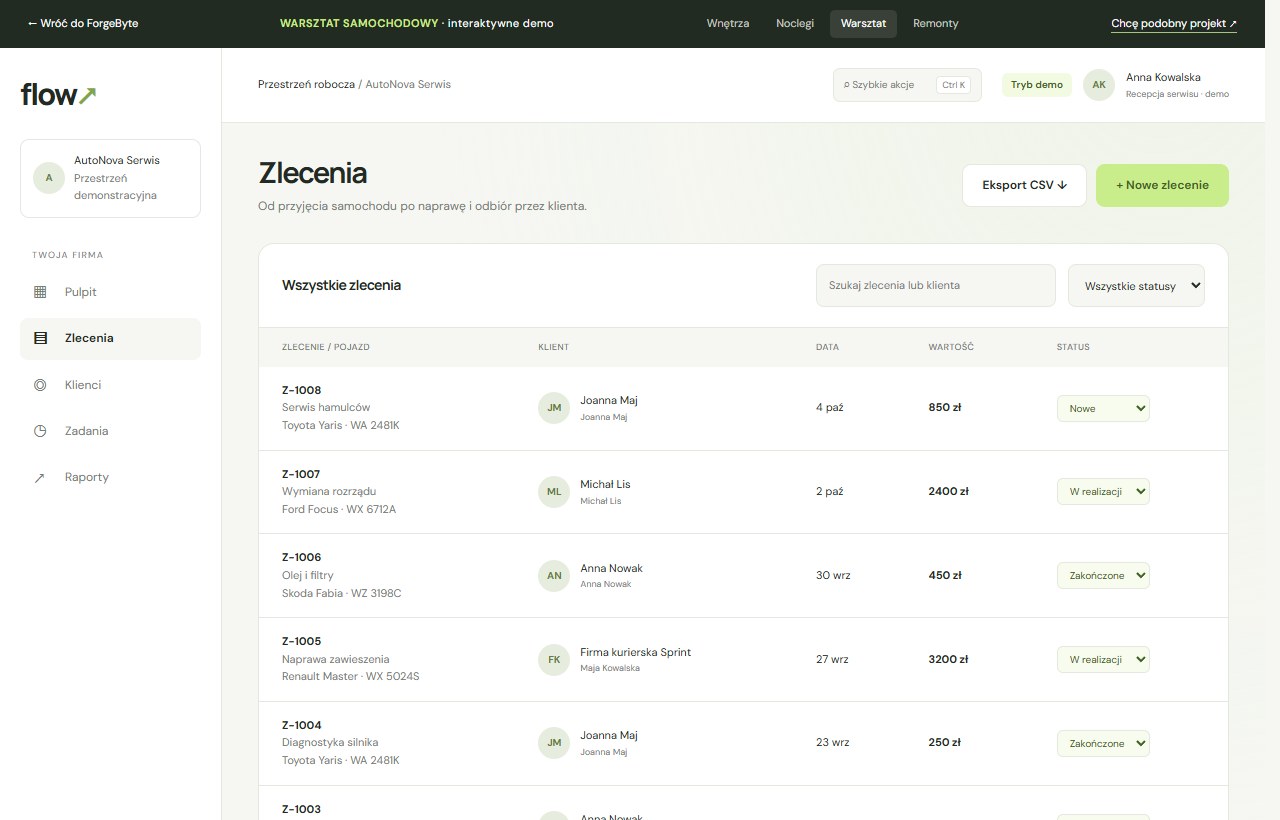Click the 3200 zł value
Screen dimensions: 1280x820
(x=948, y=659)
